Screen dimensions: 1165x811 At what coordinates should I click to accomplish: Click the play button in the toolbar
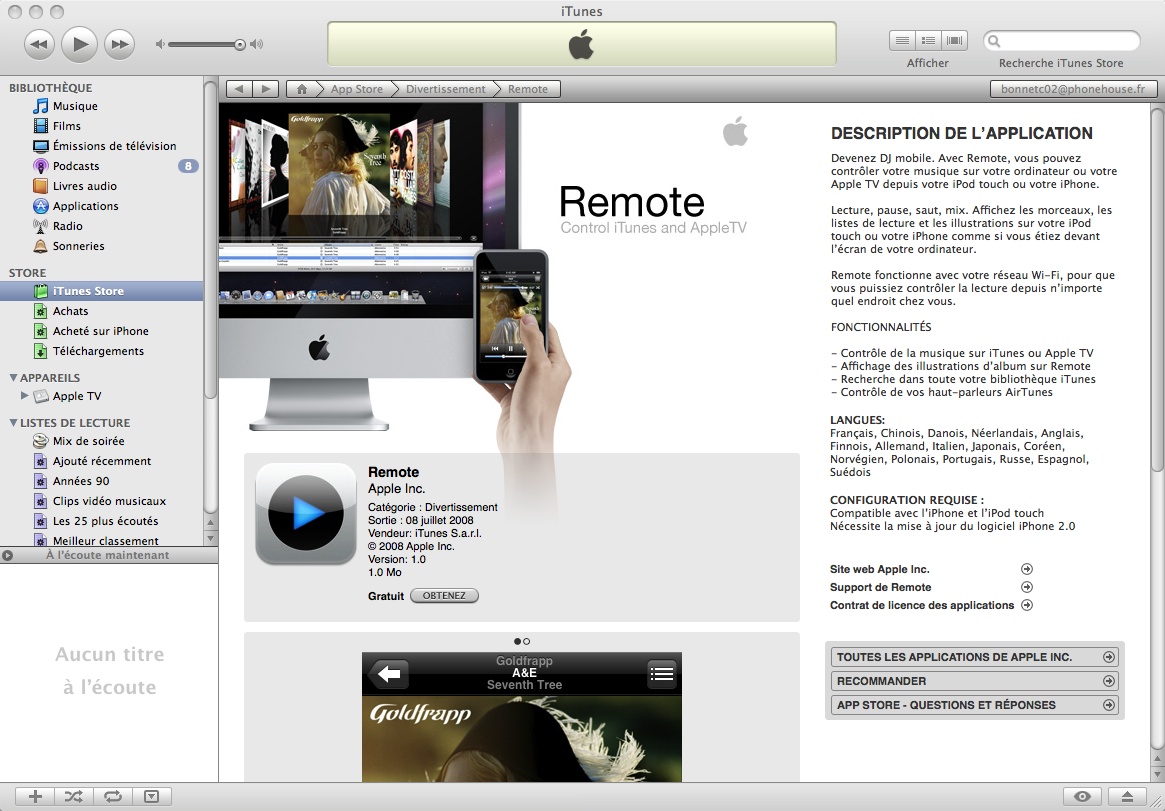click(x=79, y=44)
